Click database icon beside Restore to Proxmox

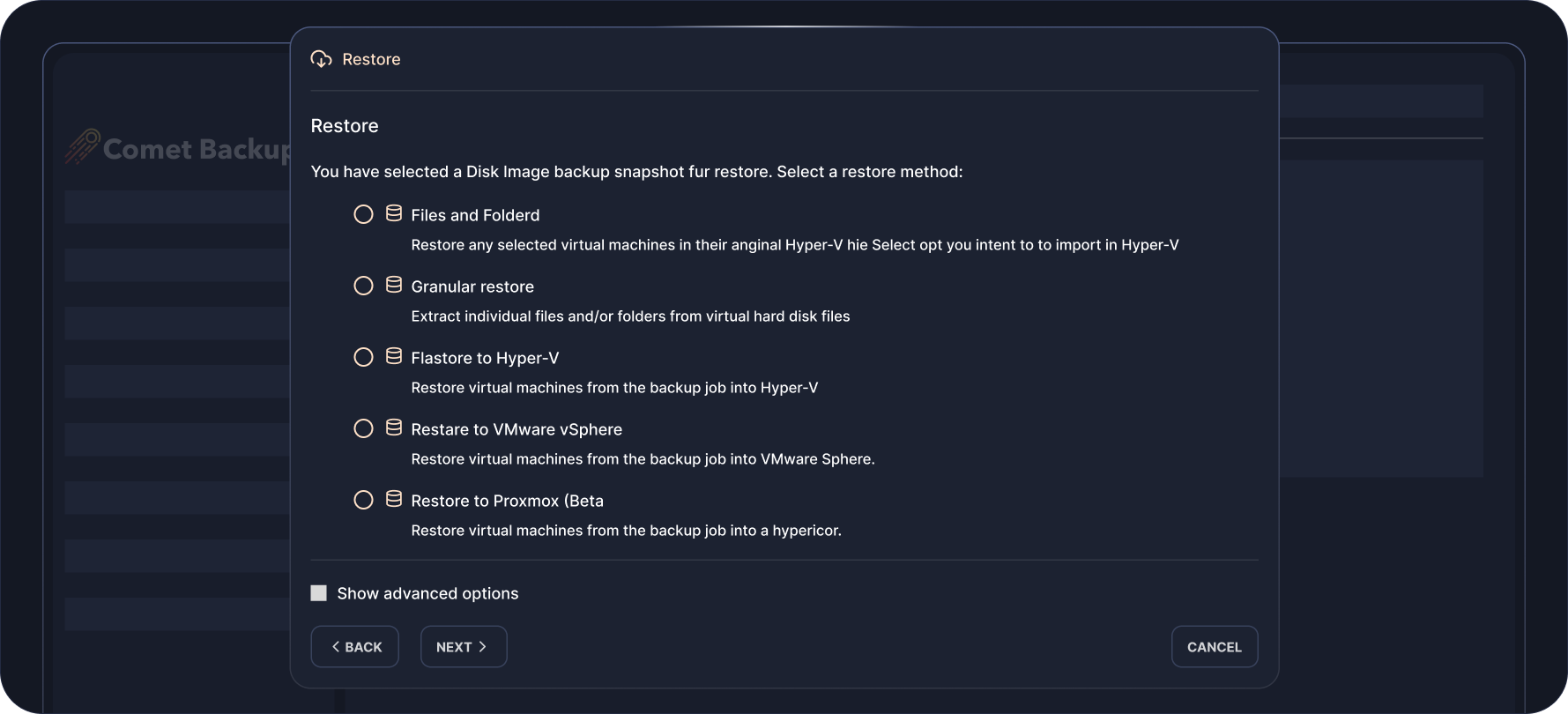pos(394,499)
